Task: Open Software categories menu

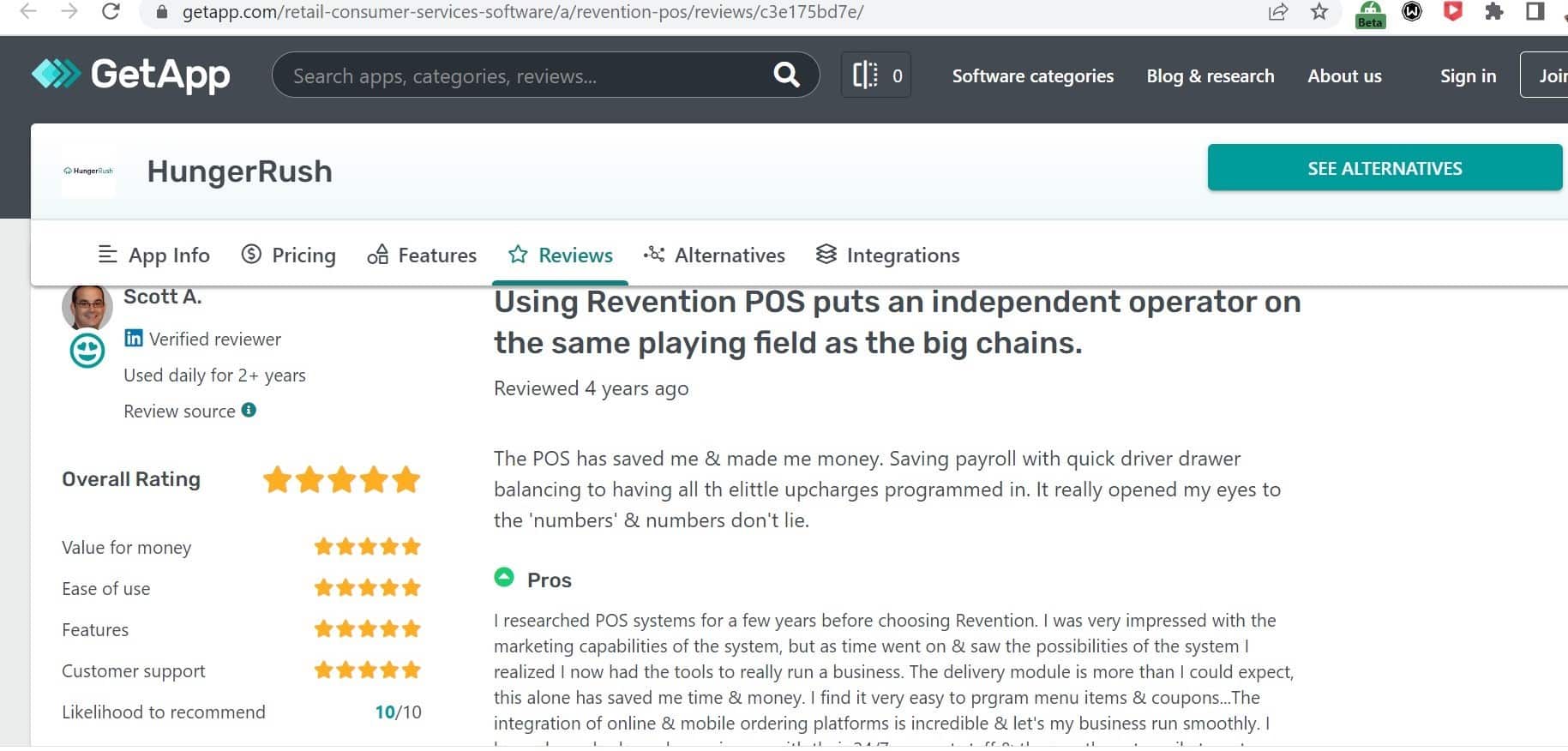Action: point(1033,75)
